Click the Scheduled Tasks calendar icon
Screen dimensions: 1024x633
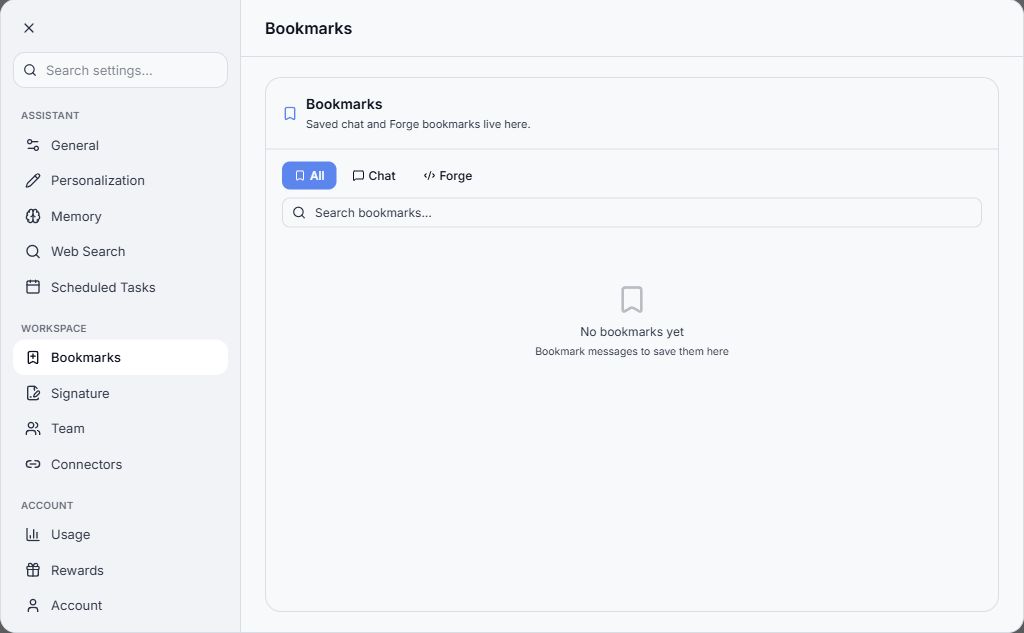[33, 287]
